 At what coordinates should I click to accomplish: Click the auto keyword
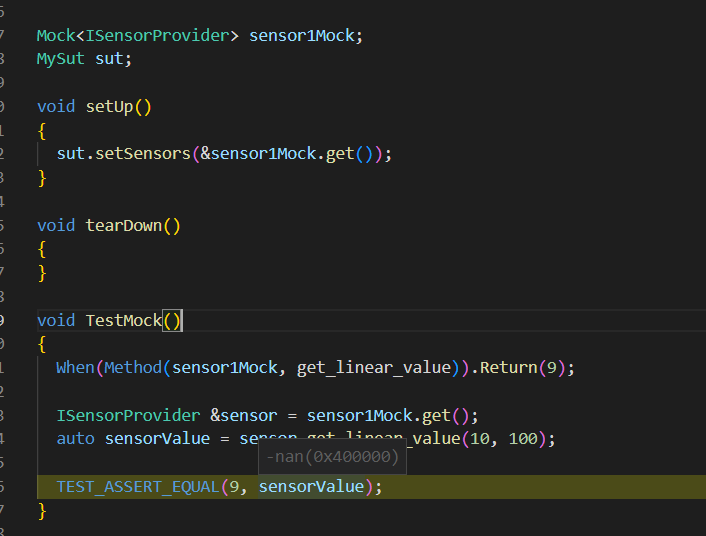pos(75,439)
